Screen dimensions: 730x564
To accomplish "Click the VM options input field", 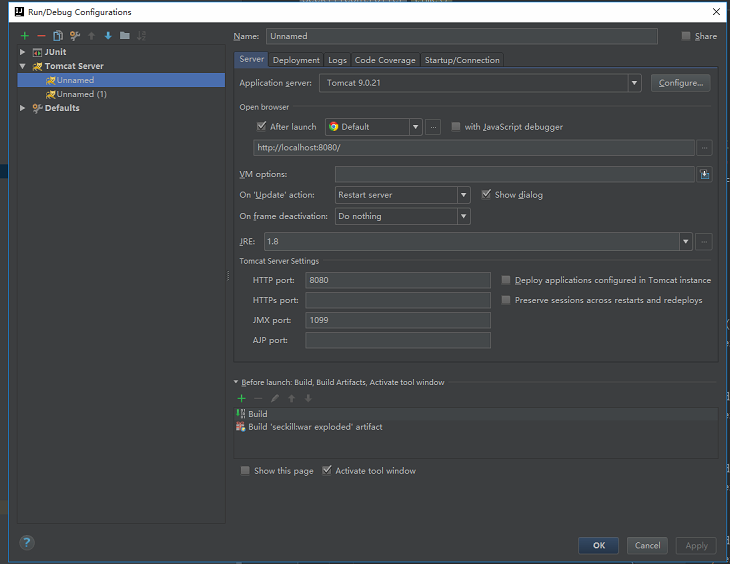I will pyautogui.click(x=515, y=174).
